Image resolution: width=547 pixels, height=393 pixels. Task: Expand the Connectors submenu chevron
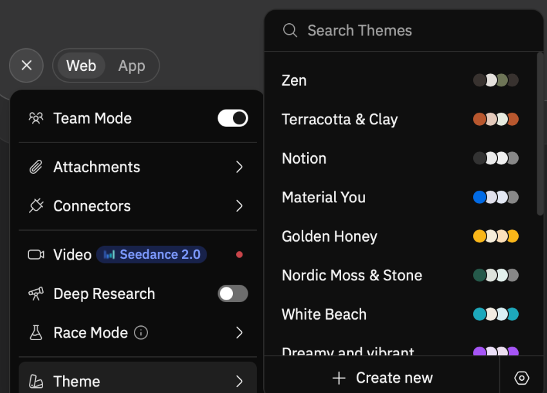pos(239,206)
